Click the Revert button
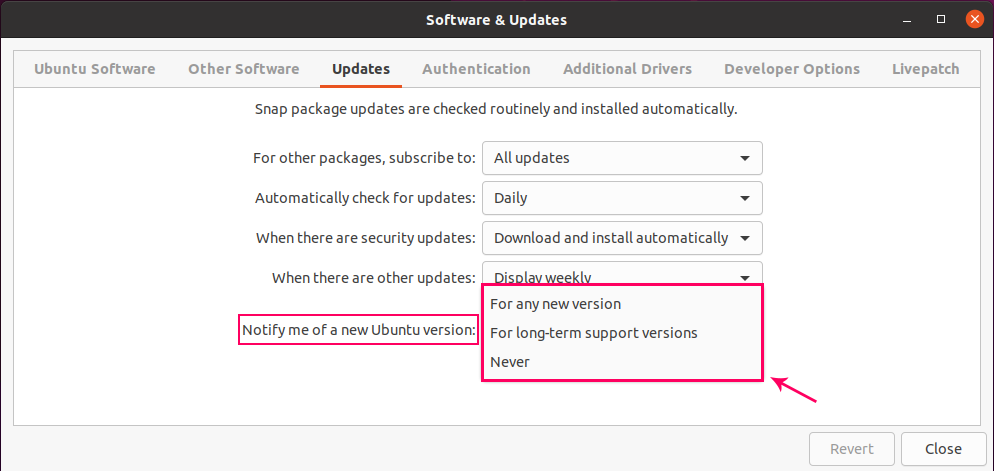Screen dimensions: 994x471 852,449
